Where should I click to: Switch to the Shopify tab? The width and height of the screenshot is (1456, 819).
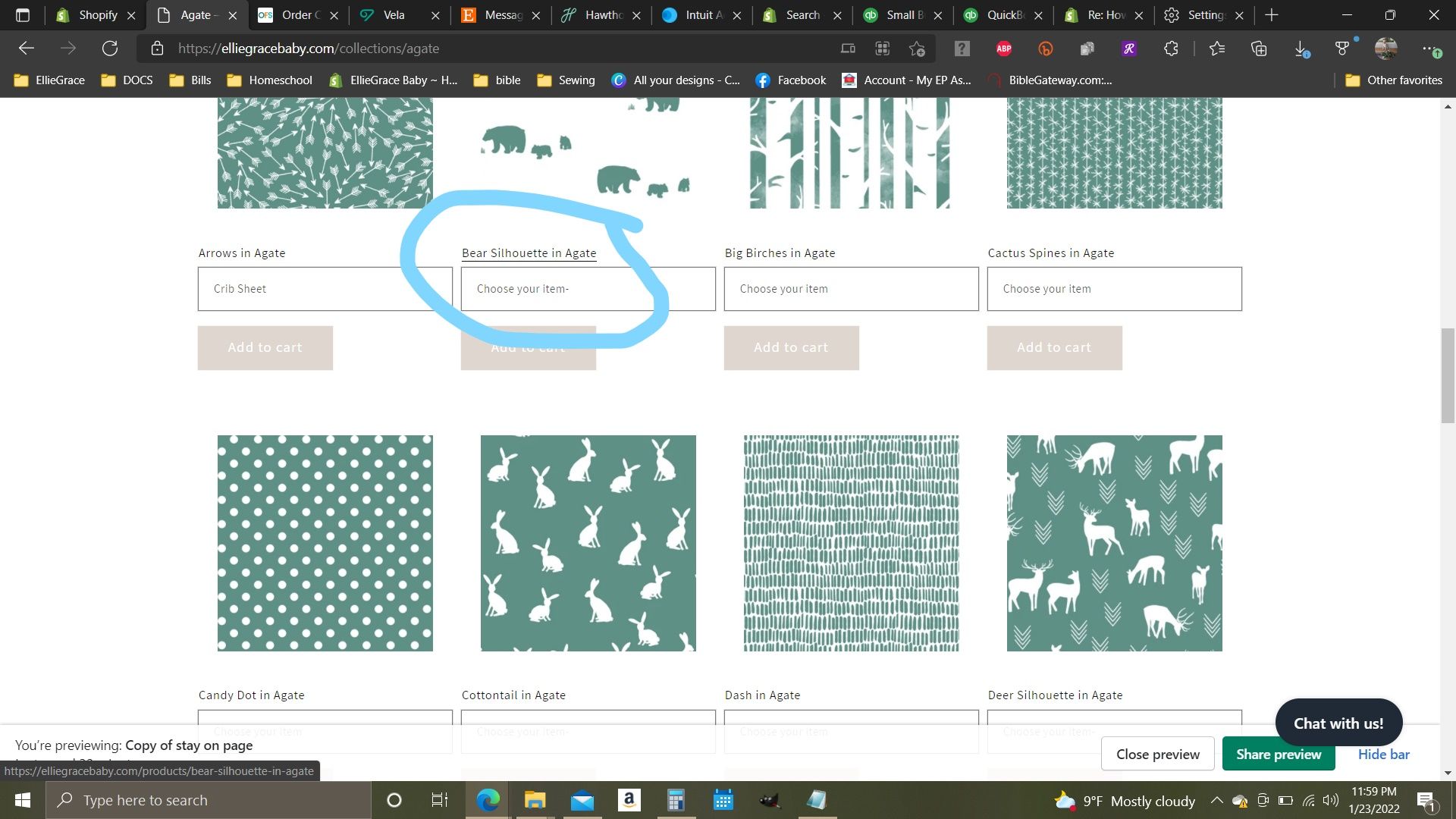[97, 15]
